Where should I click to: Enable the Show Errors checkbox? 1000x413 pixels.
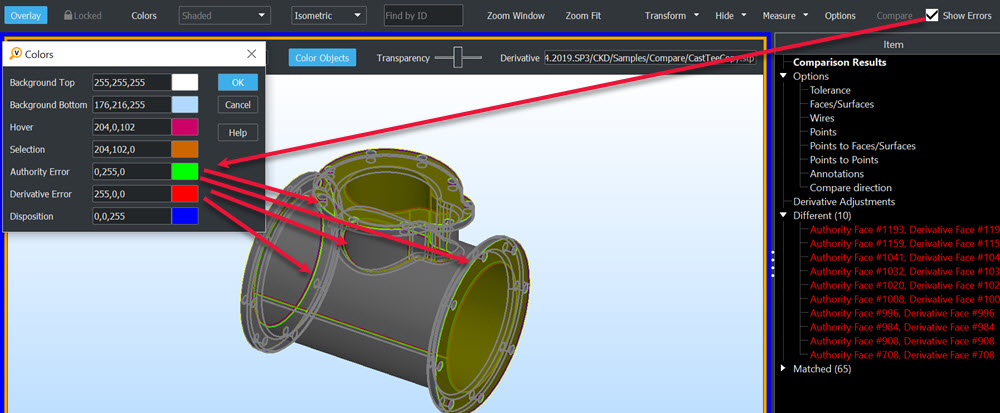932,15
